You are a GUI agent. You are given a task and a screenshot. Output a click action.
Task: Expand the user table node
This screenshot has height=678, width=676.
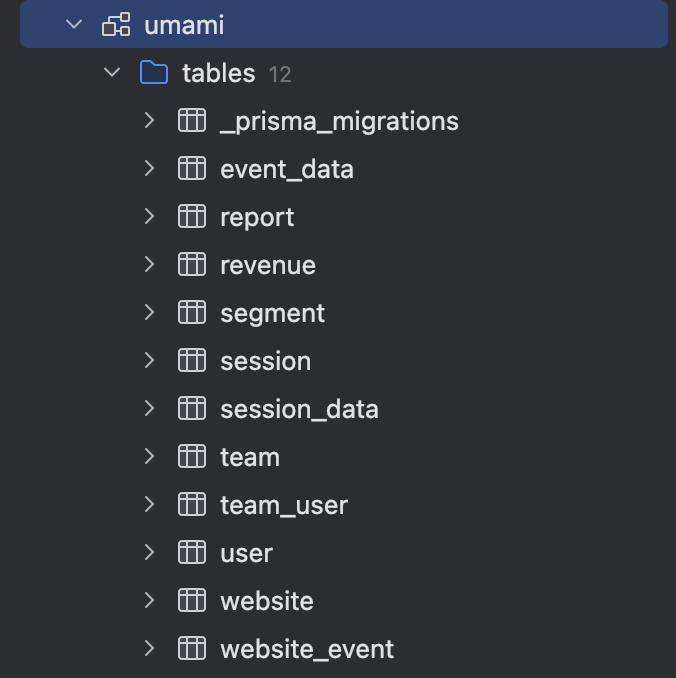pos(149,553)
